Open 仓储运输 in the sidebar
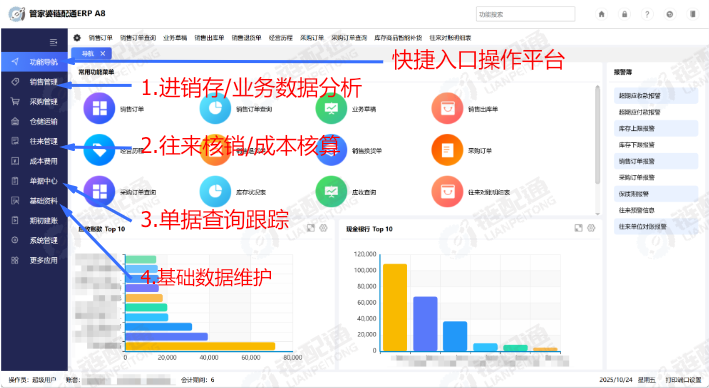709x388 pixels. [34, 121]
